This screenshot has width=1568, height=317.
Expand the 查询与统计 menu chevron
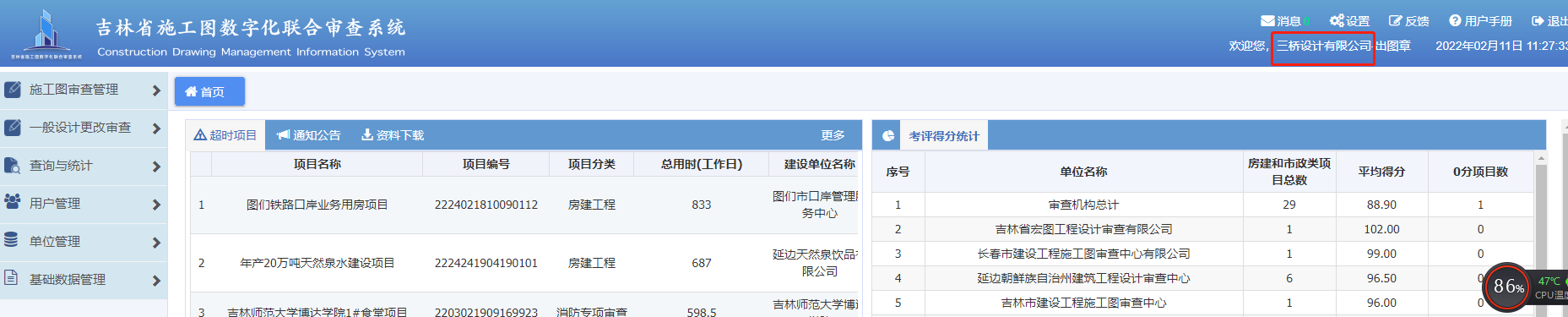click(x=156, y=167)
